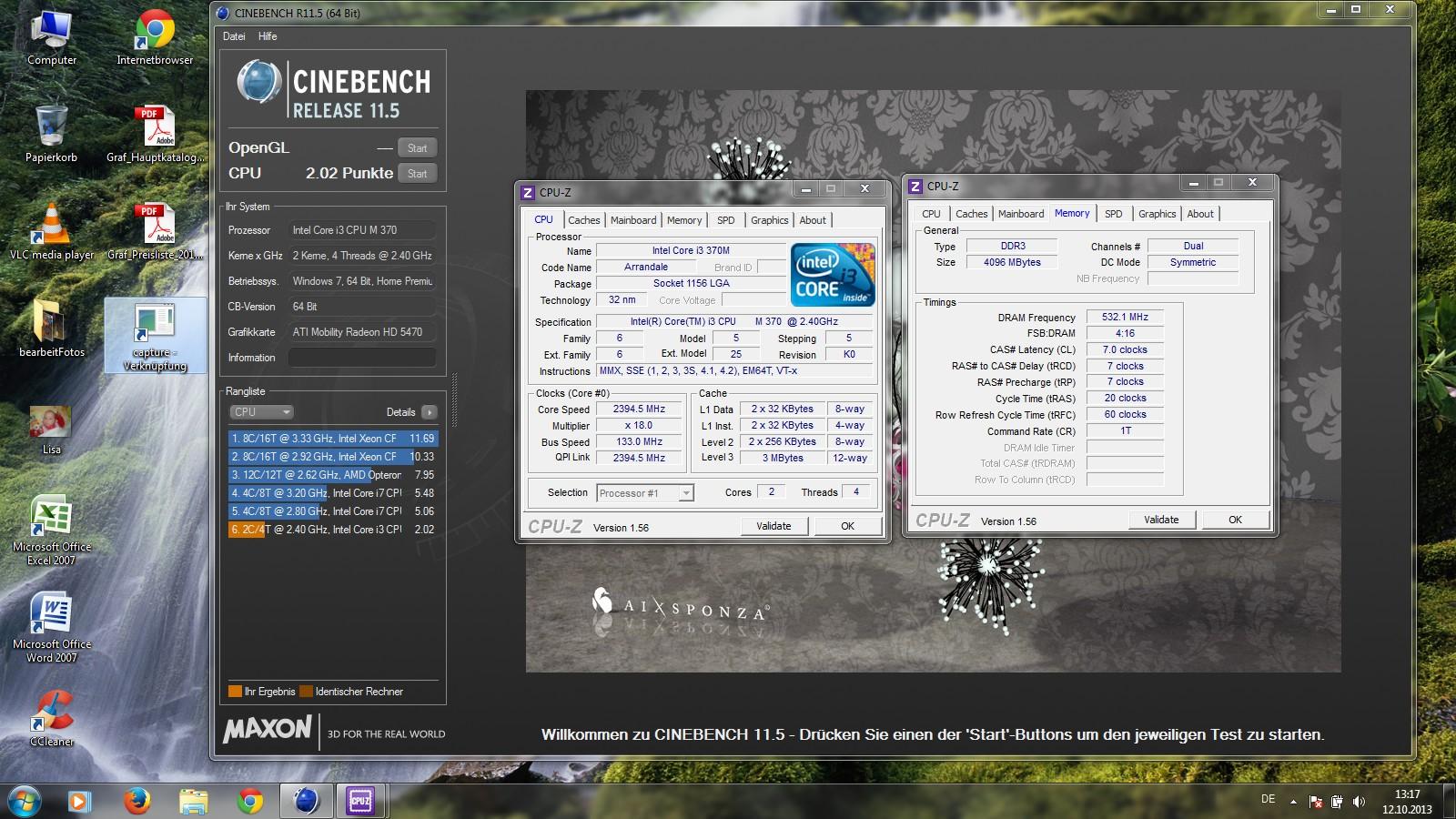1456x819 pixels.
Task: Launch Microsoft Office Excel 2007 shortcut
Action: pyautogui.click(x=52, y=530)
